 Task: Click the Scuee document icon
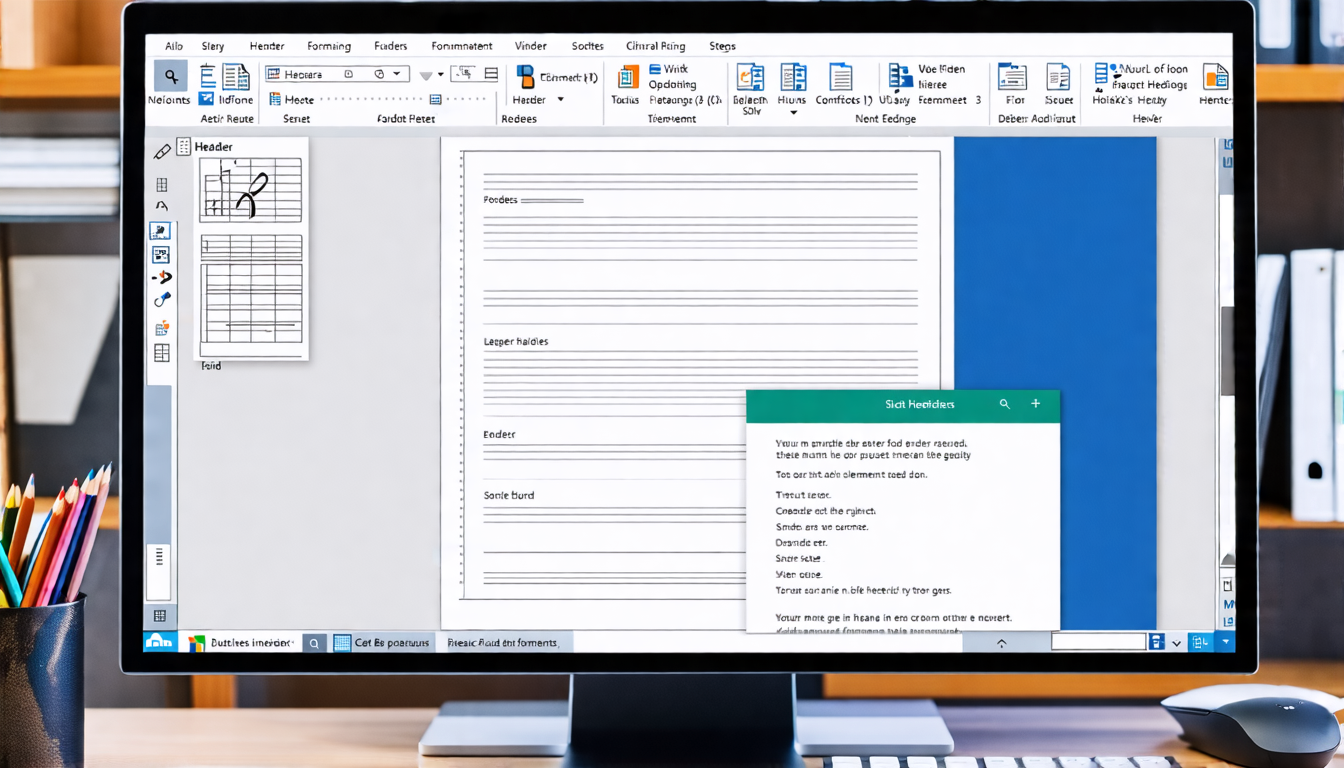click(x=1058, y=77)
